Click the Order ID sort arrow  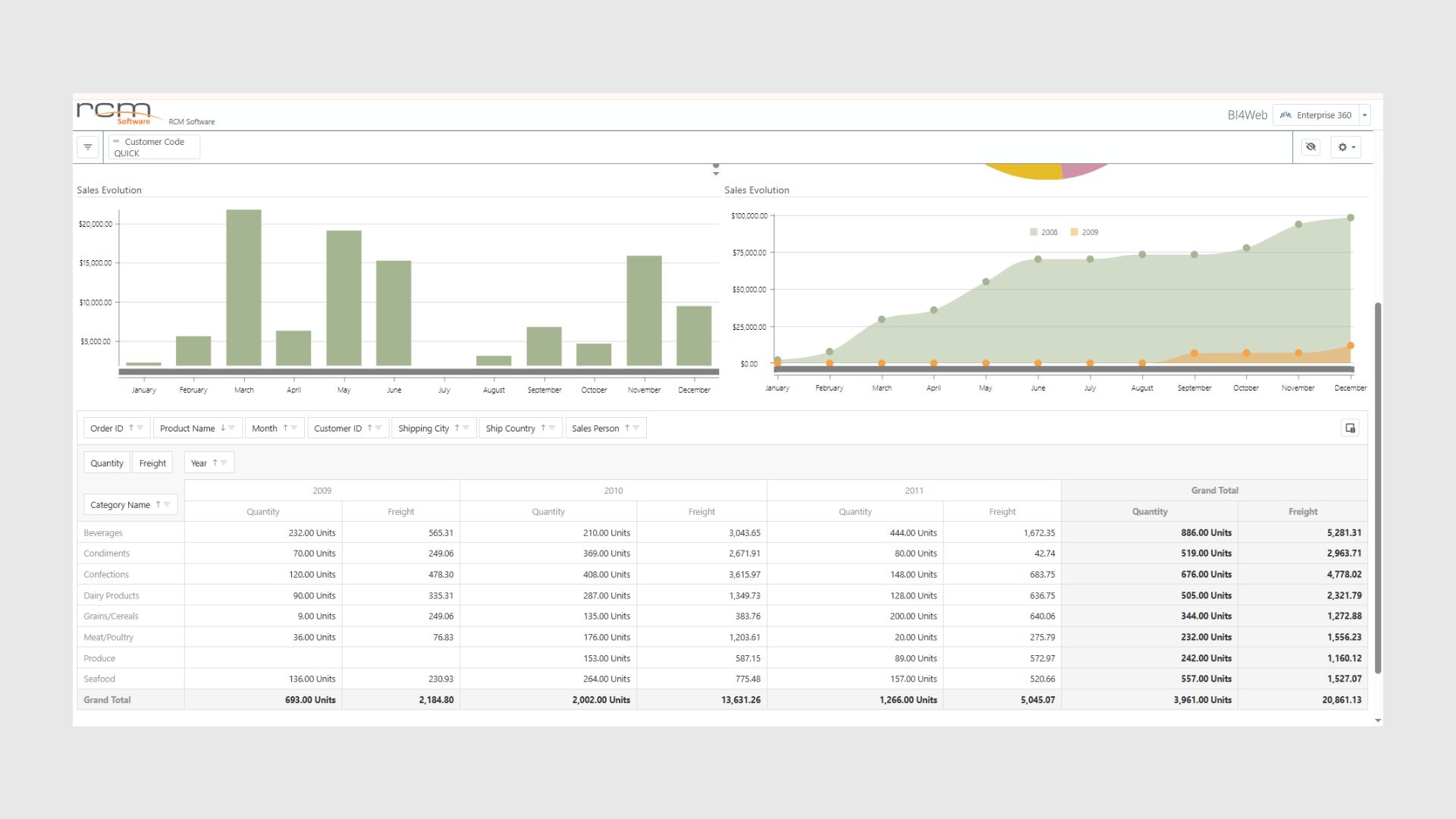[131, 428]
